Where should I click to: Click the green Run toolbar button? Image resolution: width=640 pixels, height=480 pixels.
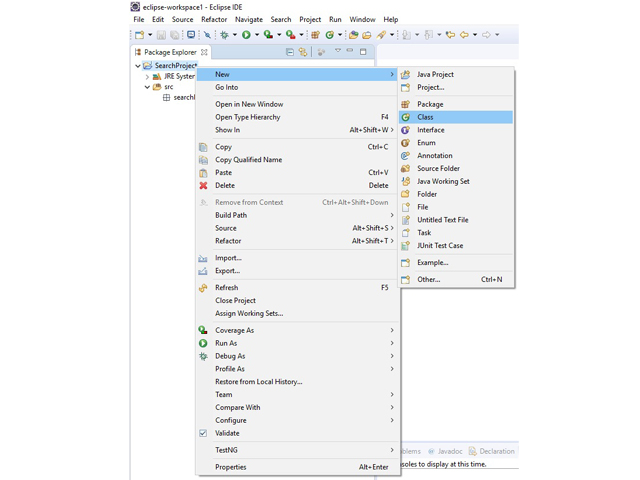pos(246,35)
